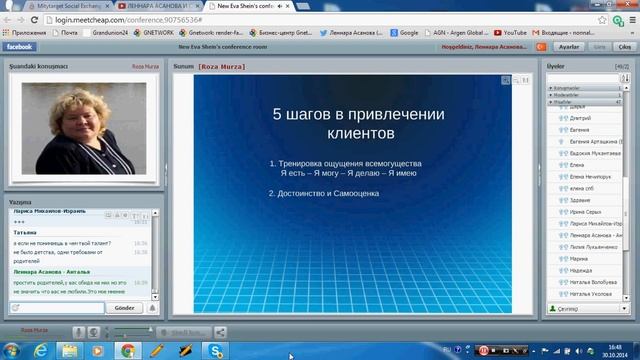Collapse the Konuşmacılar group in member list
The width and height of the screenshot is (640, 360).
pyautogui.click(x=584, y=88)
